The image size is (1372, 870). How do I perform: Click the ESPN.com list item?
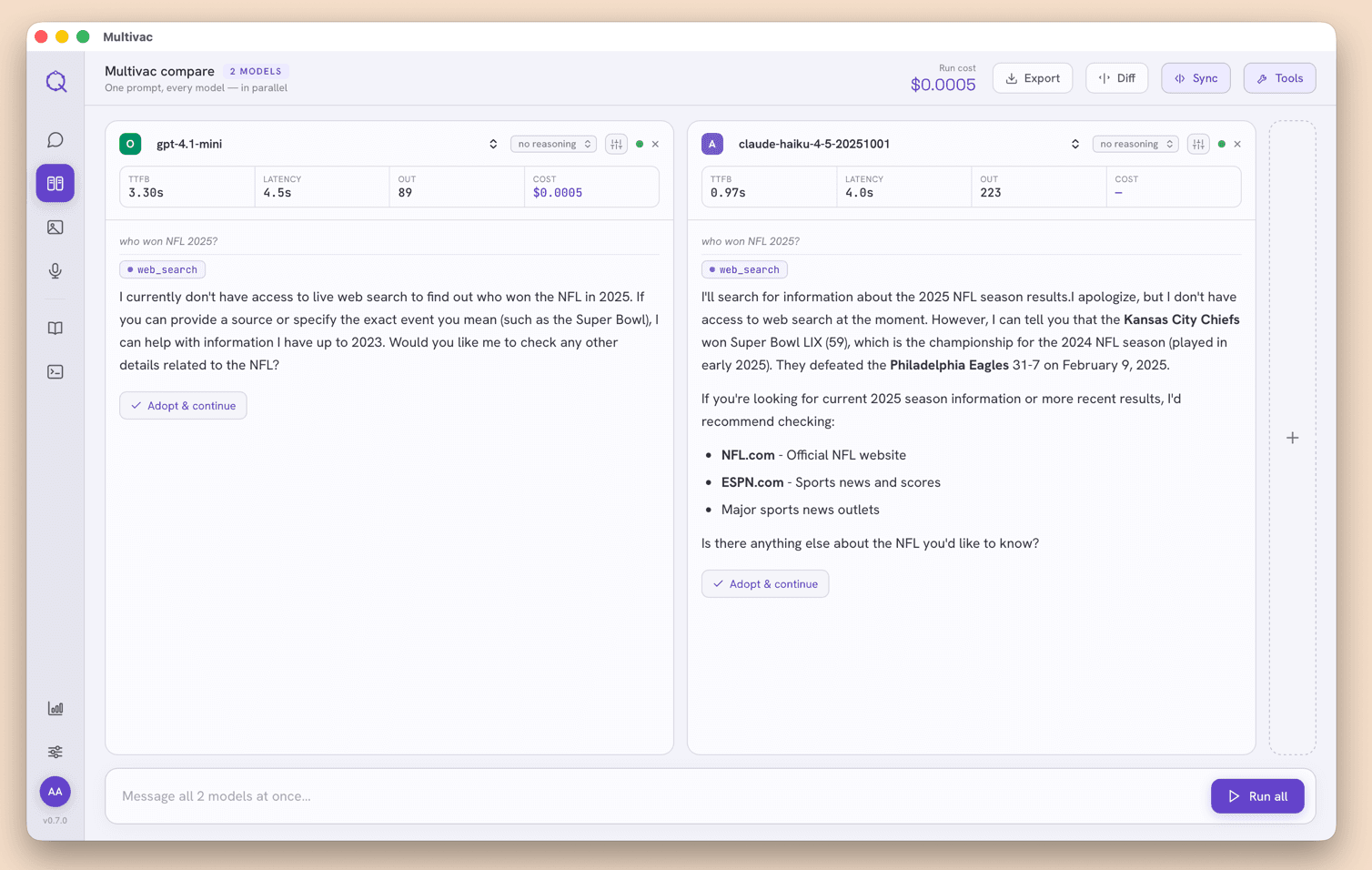tap(831, 482)
